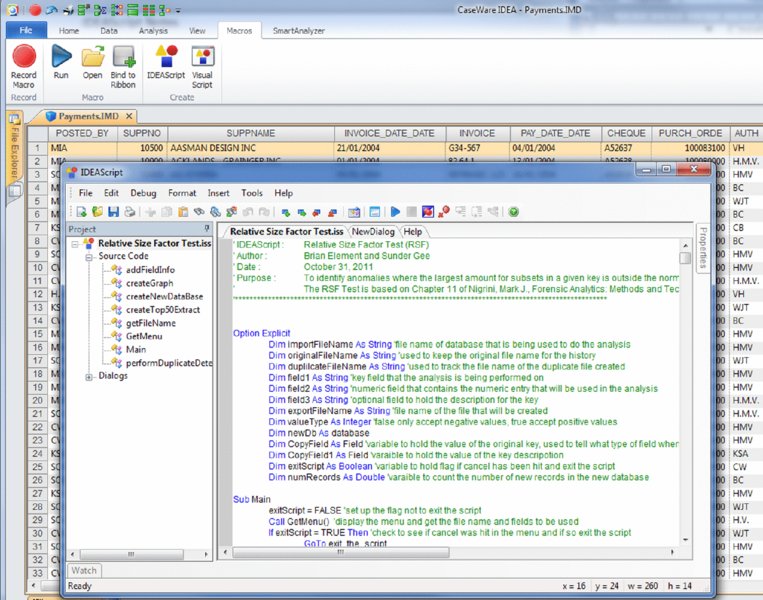Image resolution: width=763 pixels, height=600 pixels.
Task: Open Edit menu in IDEAScript window
Action: tap(111, 193)
